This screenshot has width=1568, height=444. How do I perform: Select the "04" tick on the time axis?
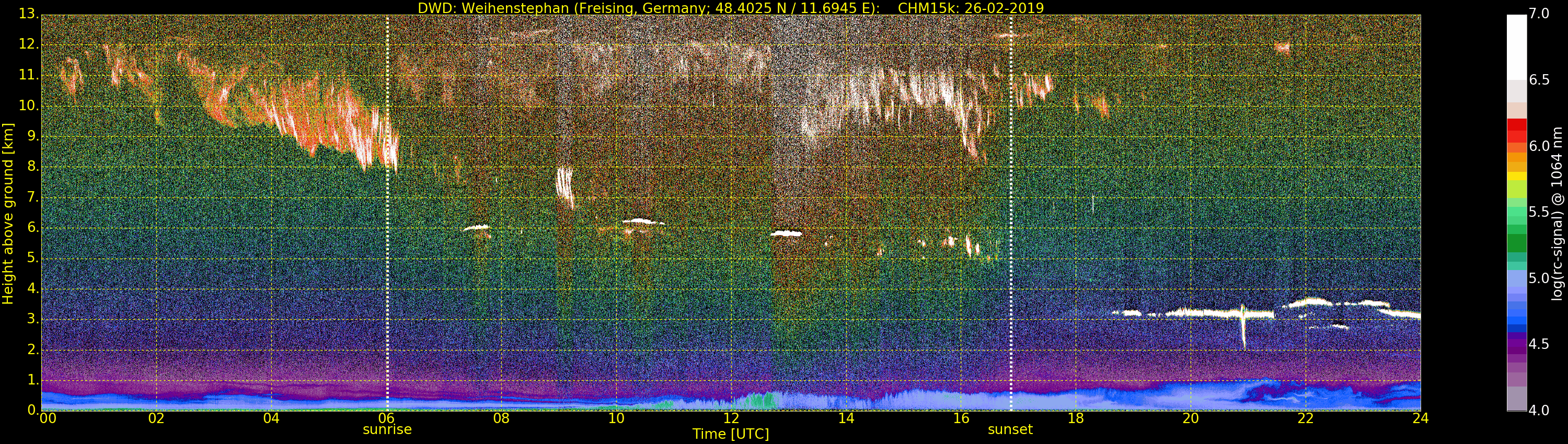pos(271,418)
